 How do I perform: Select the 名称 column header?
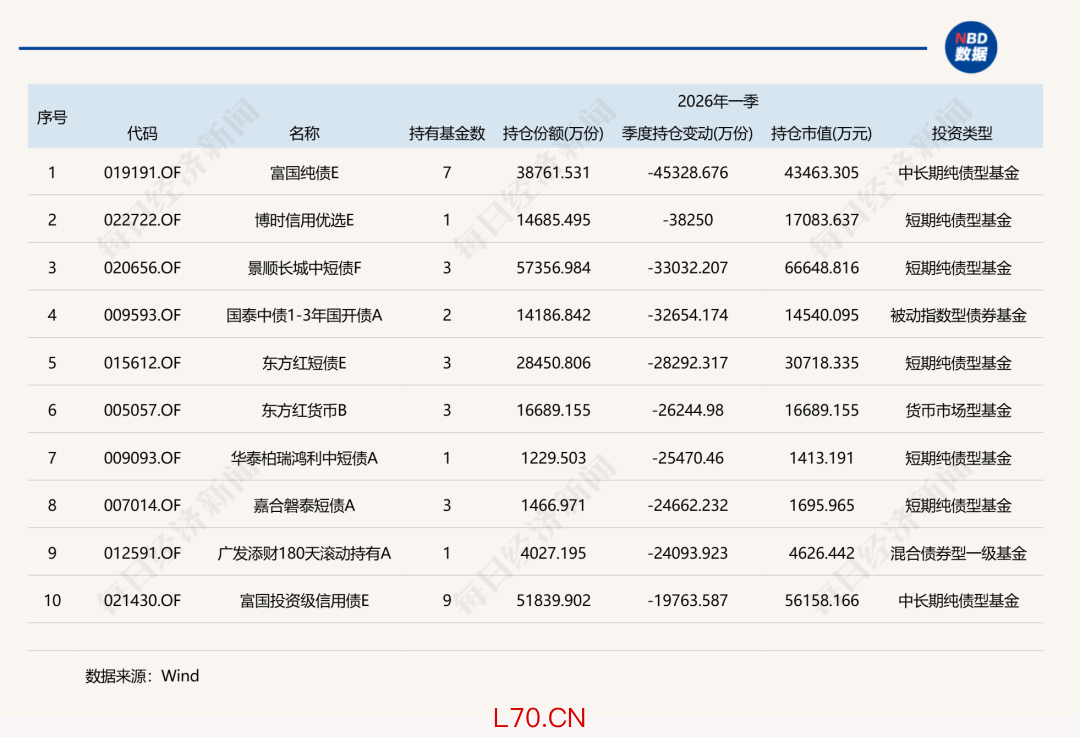(x=304, y=133)
